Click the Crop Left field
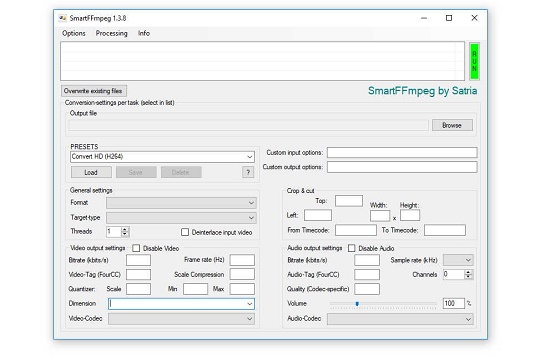The width and height of the screenshot is (550, 360). point(318,215)
